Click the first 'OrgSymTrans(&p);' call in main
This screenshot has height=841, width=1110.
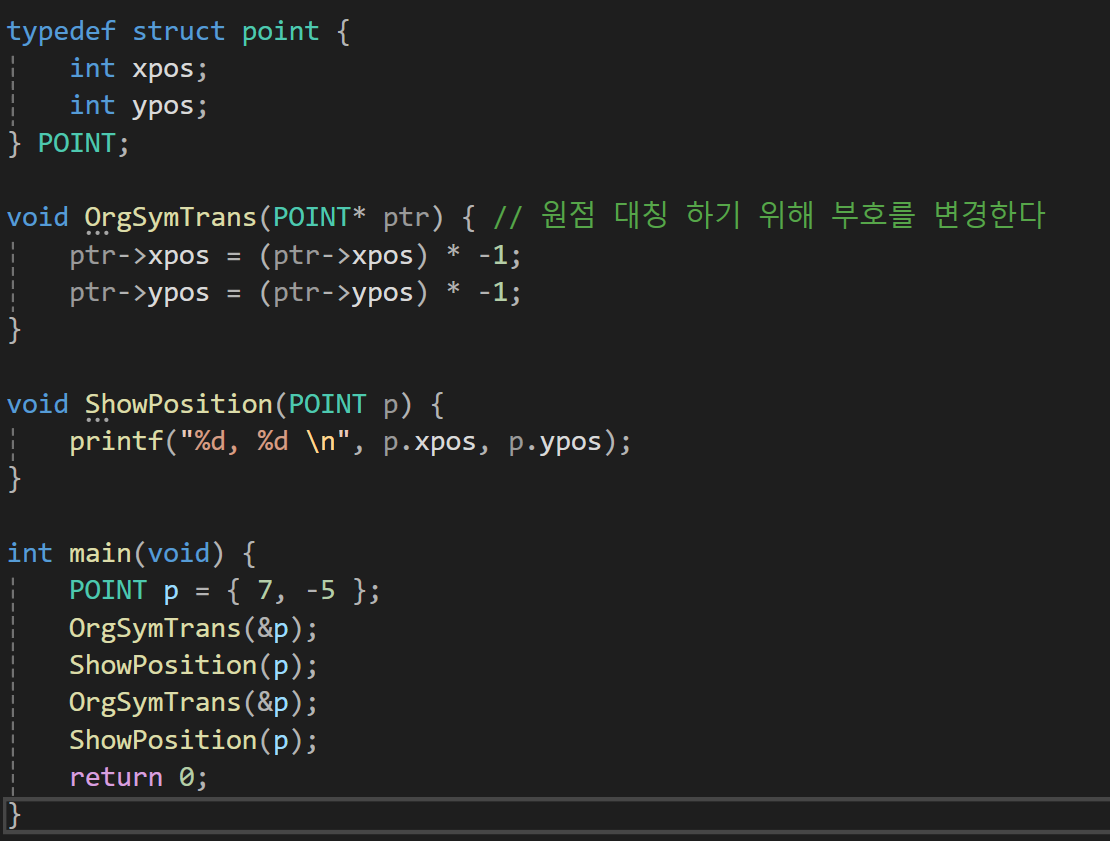click(193, 629)
